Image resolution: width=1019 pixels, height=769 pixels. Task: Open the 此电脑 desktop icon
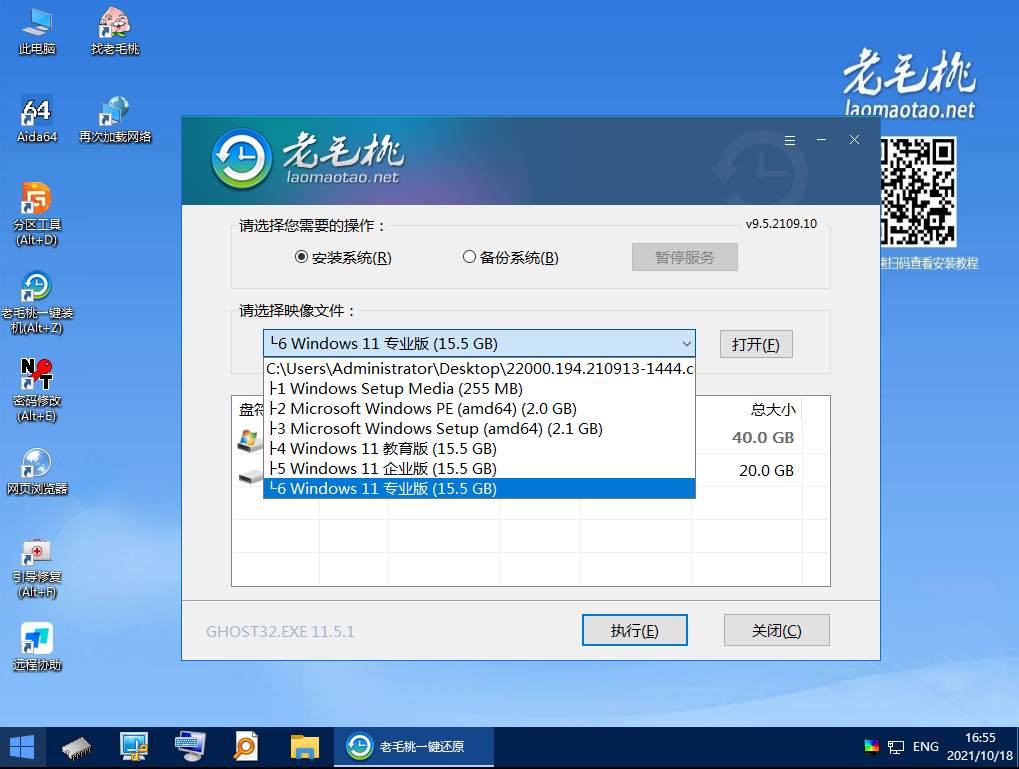point(37,31)
